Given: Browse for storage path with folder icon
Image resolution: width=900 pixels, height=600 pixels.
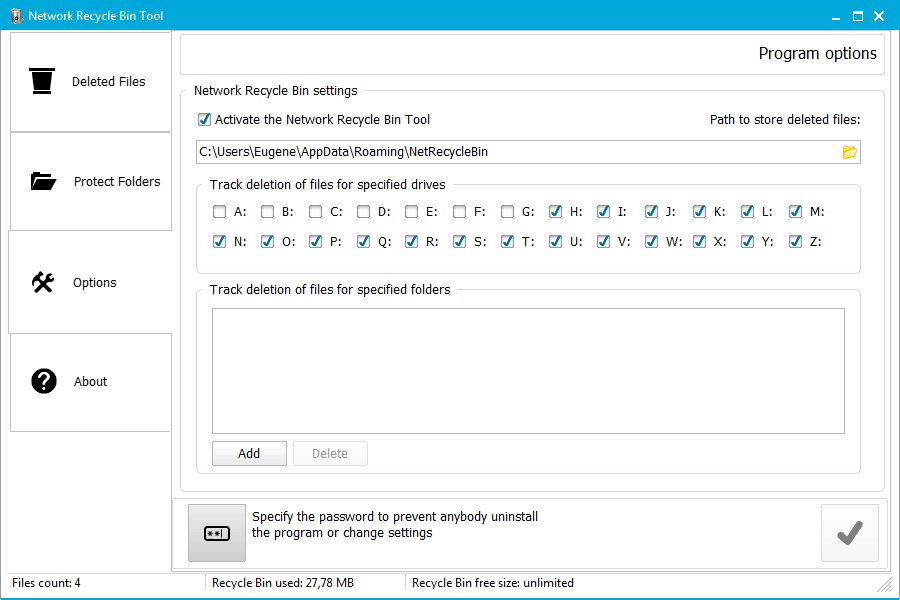Looking at the screenshot, I should pos(850,152).
